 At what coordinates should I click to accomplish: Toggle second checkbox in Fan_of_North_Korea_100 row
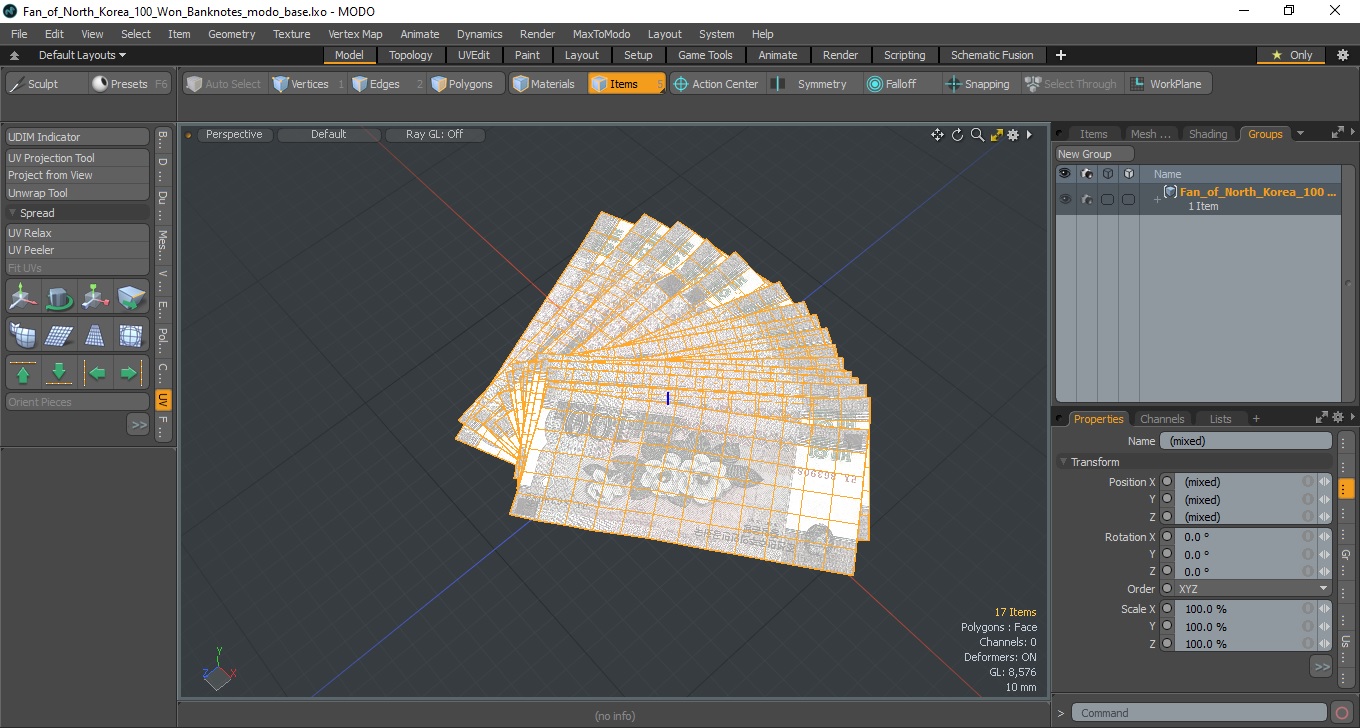[x=1128, y=199]
